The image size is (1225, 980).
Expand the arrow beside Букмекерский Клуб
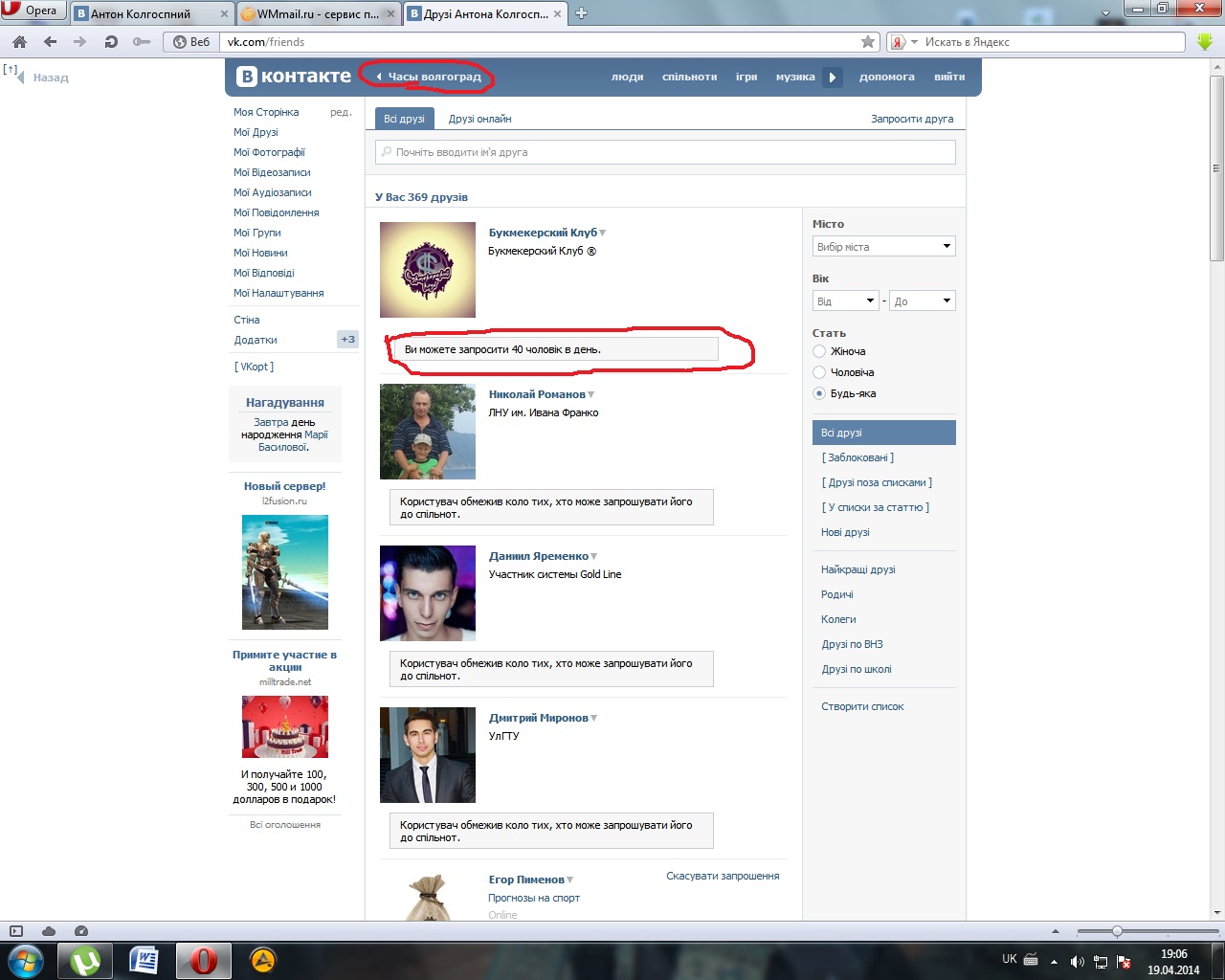tap(602, 233)
